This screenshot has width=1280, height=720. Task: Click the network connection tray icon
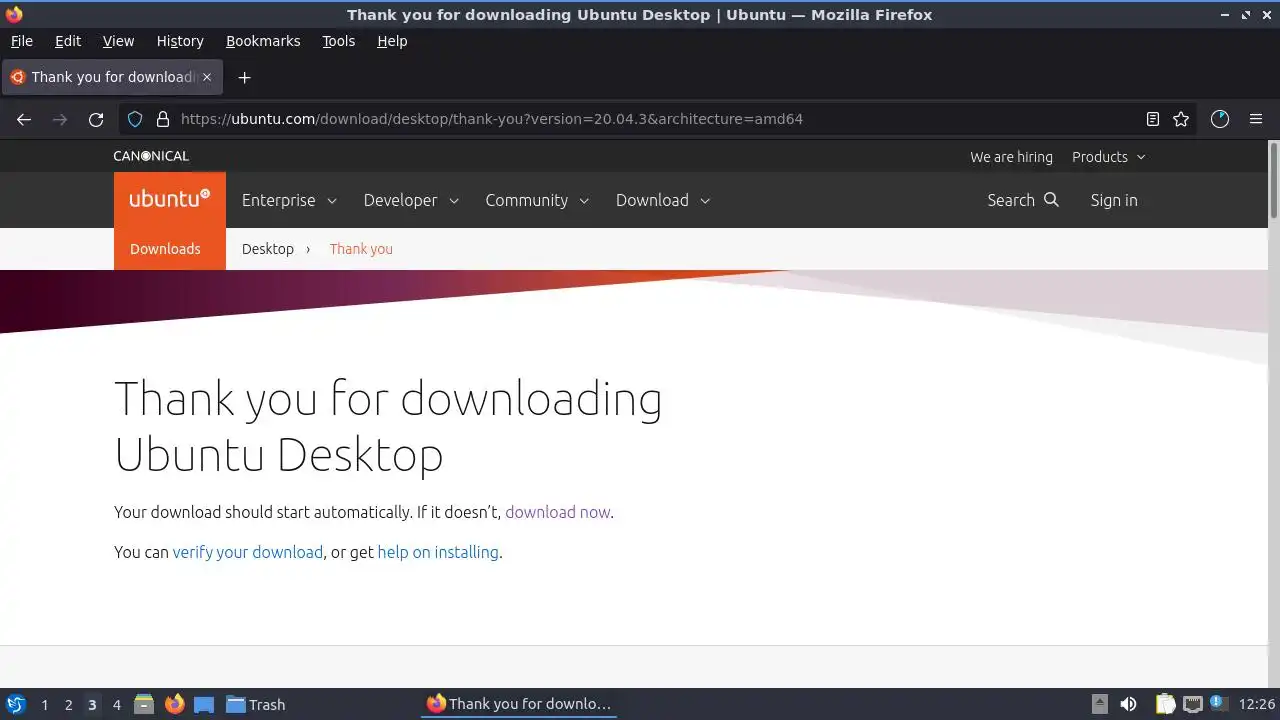pos(1192,704)
